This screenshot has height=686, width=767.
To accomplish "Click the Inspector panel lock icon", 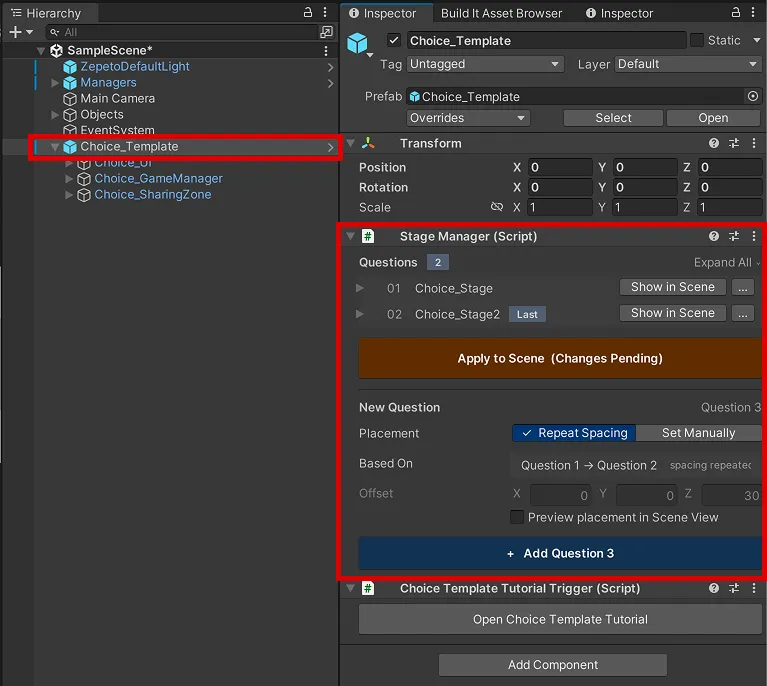I will [736, 12].
